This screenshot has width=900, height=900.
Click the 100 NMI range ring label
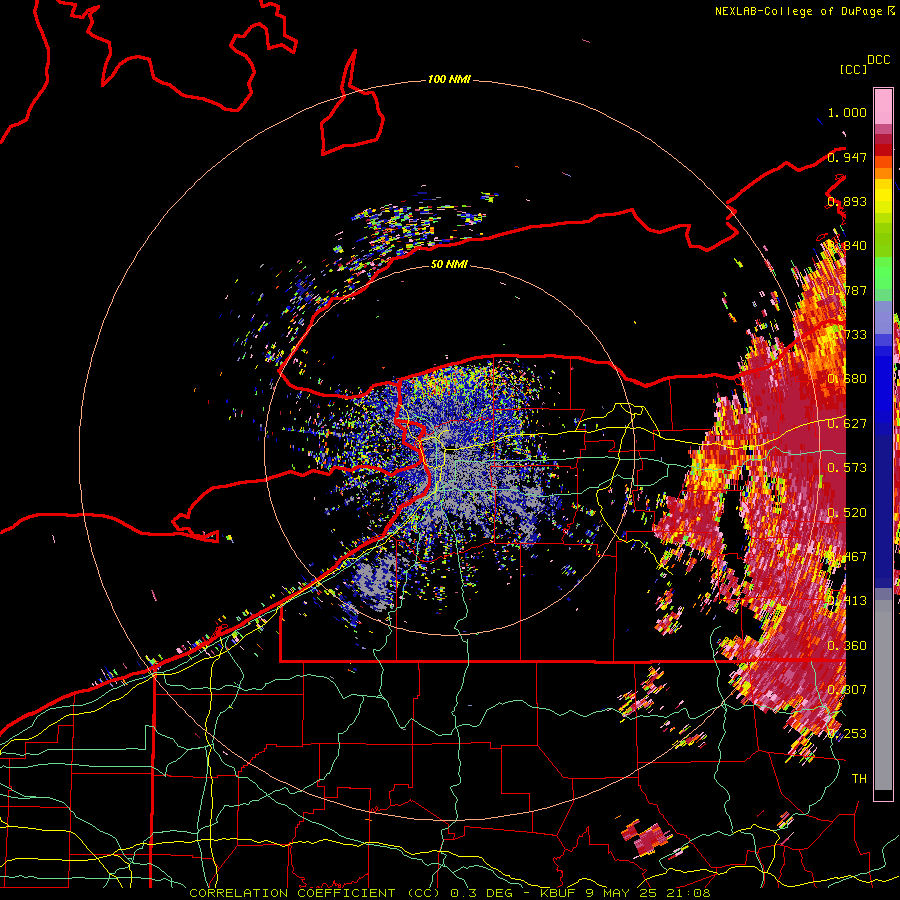tap(449, 79)
